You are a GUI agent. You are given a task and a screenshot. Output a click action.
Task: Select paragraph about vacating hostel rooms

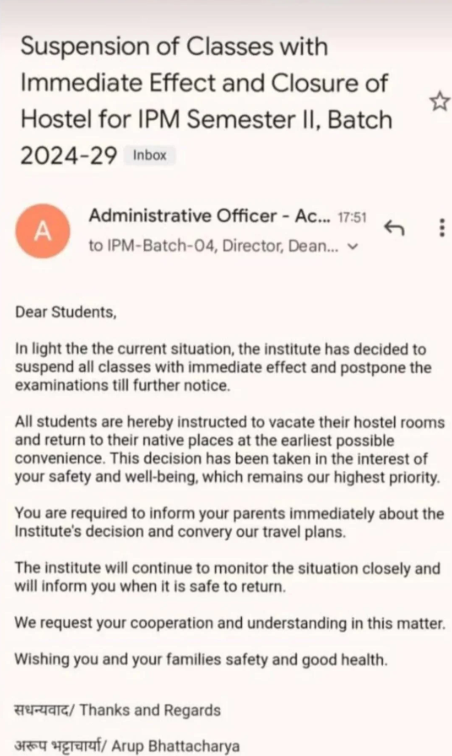point(230,449)
